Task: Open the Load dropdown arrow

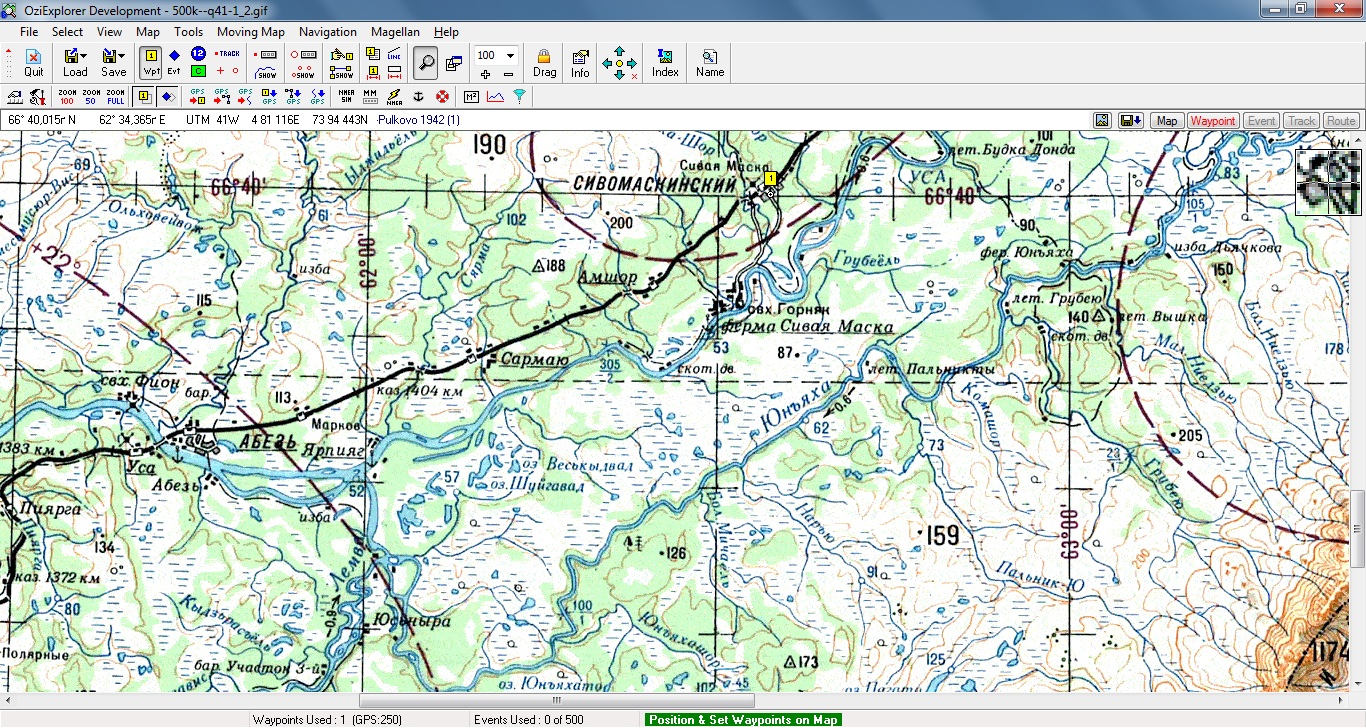Action: 83,56
